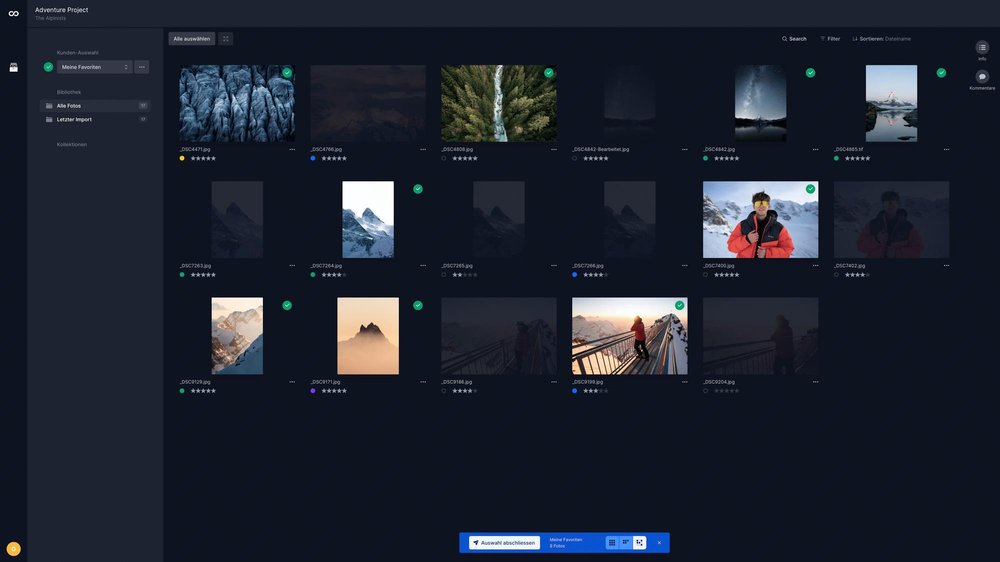Switch to highlighted selection view in bar

[639, 543]
